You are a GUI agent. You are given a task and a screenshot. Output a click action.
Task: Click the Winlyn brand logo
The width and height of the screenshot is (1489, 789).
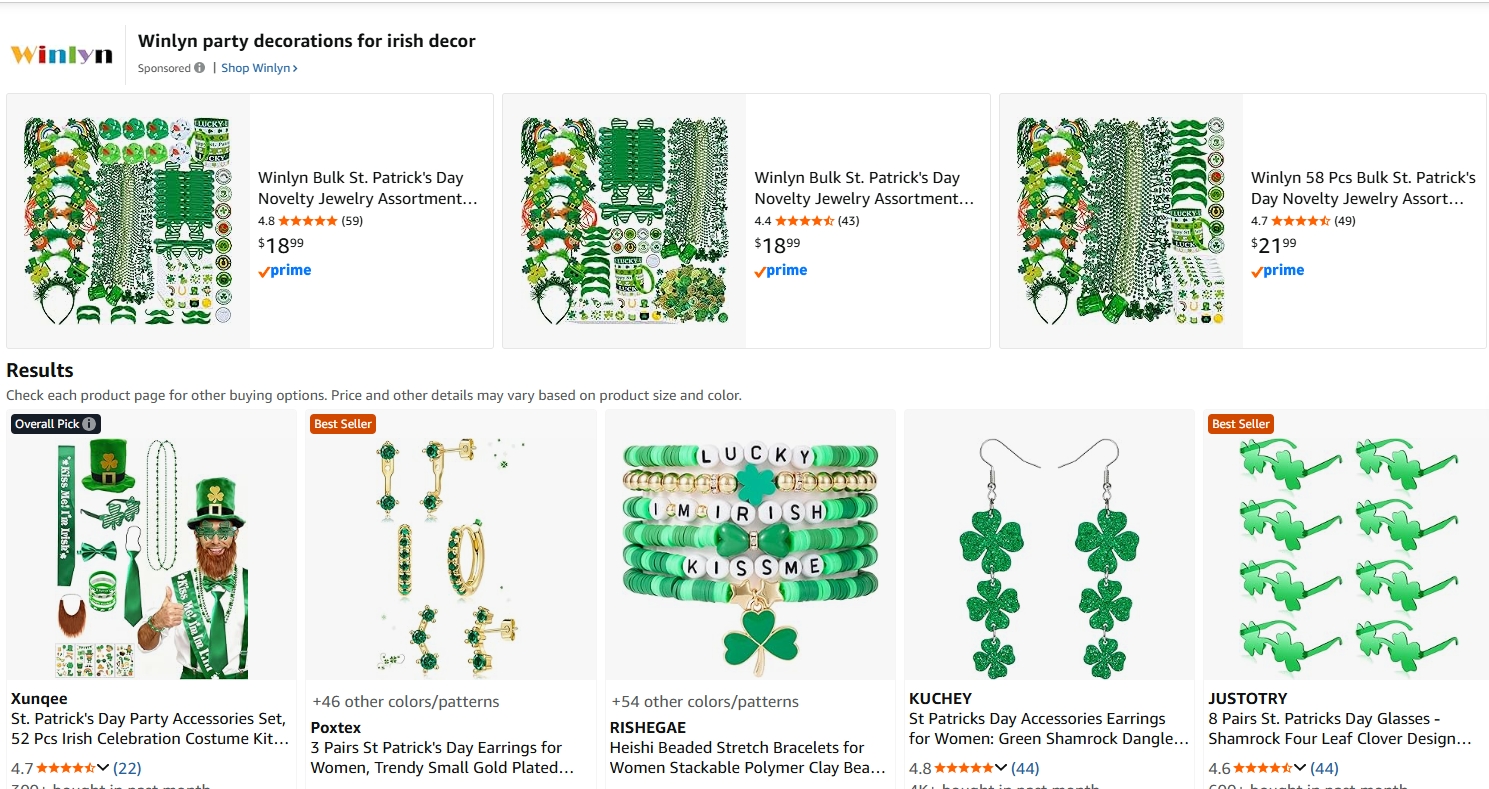[x=62, y=55]
